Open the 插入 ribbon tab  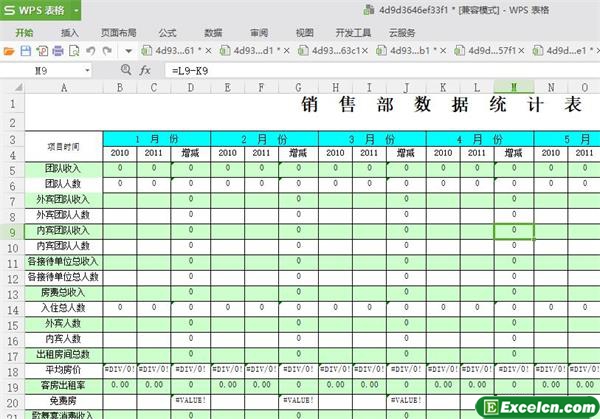tap(70, 33)
